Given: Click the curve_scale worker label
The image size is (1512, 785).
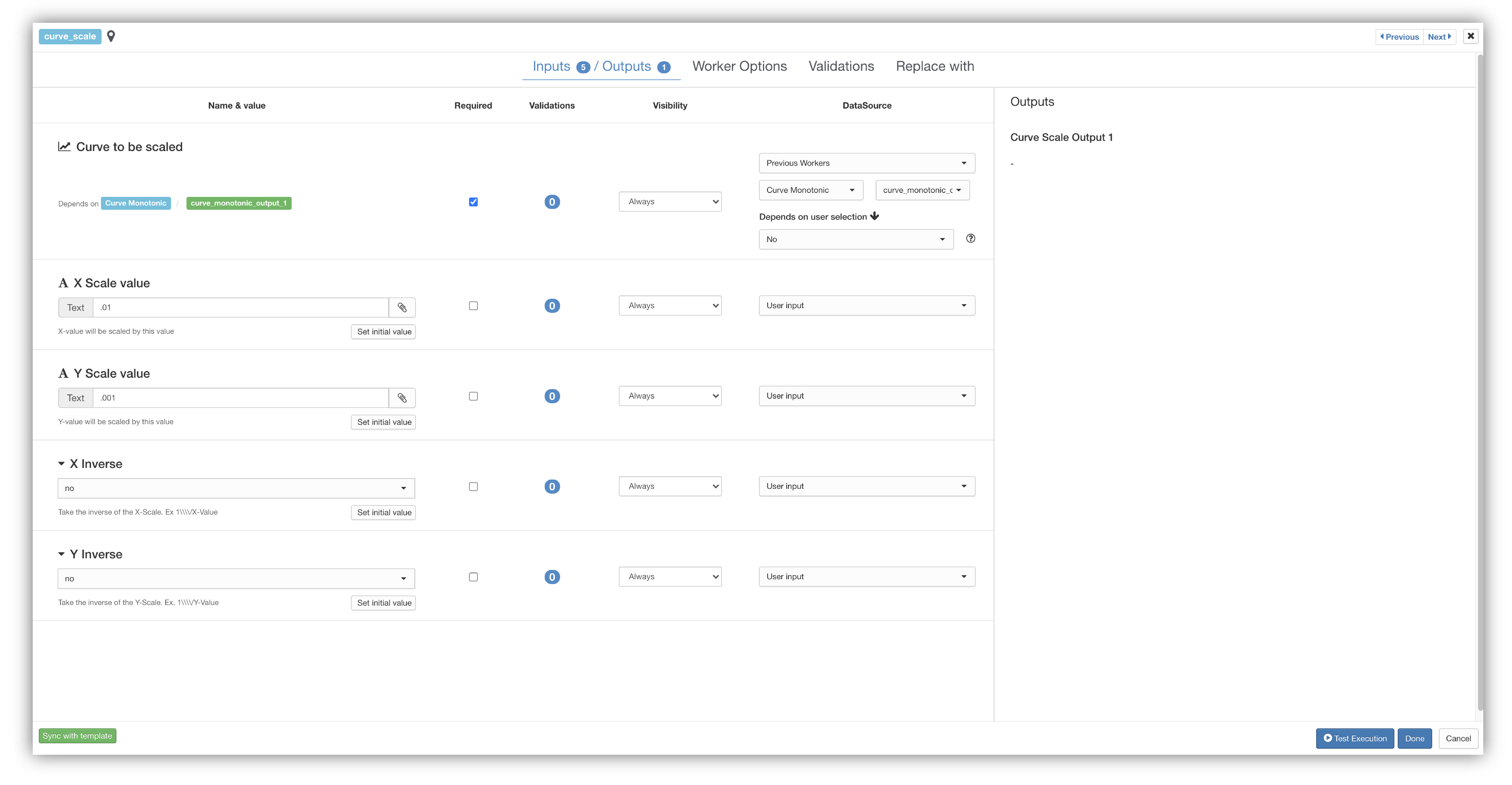Looking at the screenshot, I should [70, 36].
